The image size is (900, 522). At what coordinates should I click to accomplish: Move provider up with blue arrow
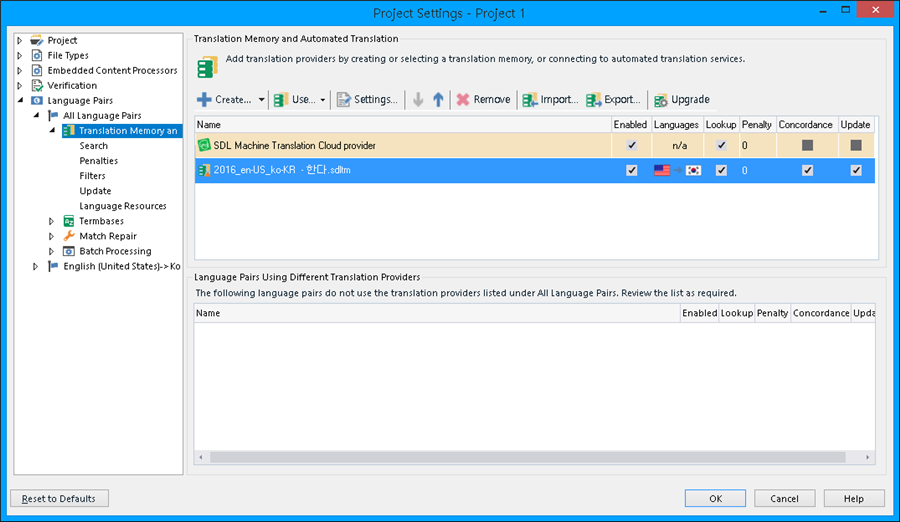coord(438,99)
